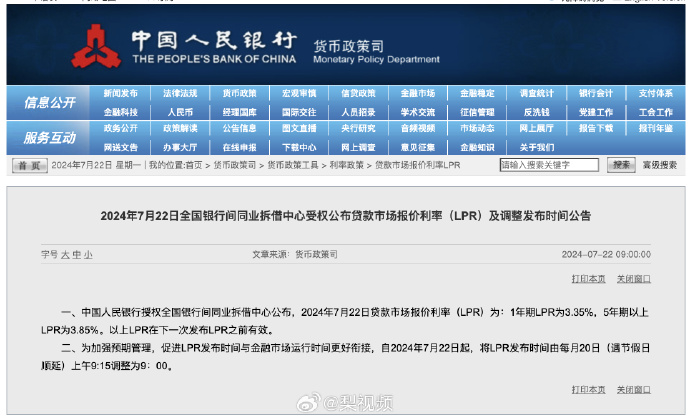Focus the search keyword input field

click(x=551, y=165)
